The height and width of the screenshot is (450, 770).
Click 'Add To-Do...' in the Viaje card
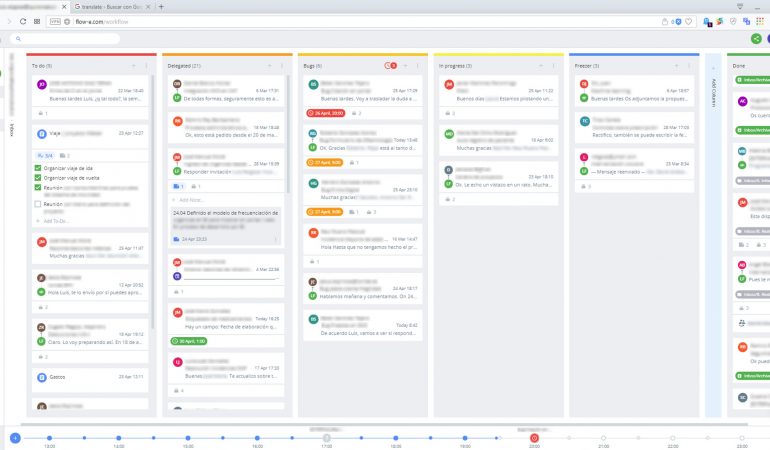(x=62, y=220)
